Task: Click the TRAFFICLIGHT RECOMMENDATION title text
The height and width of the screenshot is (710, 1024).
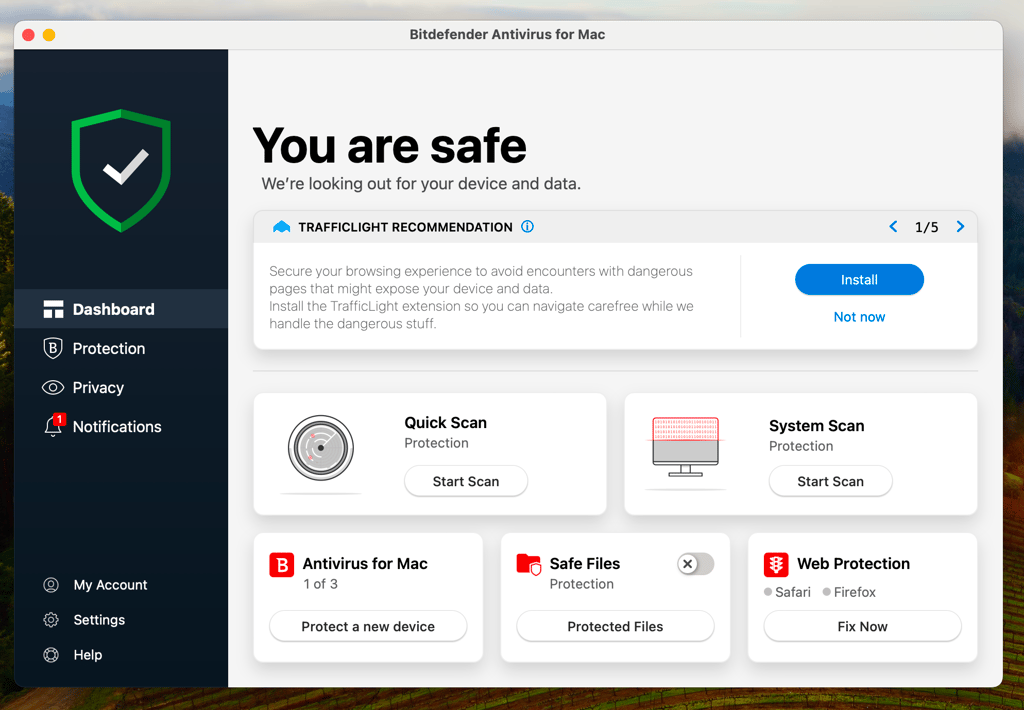Action: click(405, 227)
